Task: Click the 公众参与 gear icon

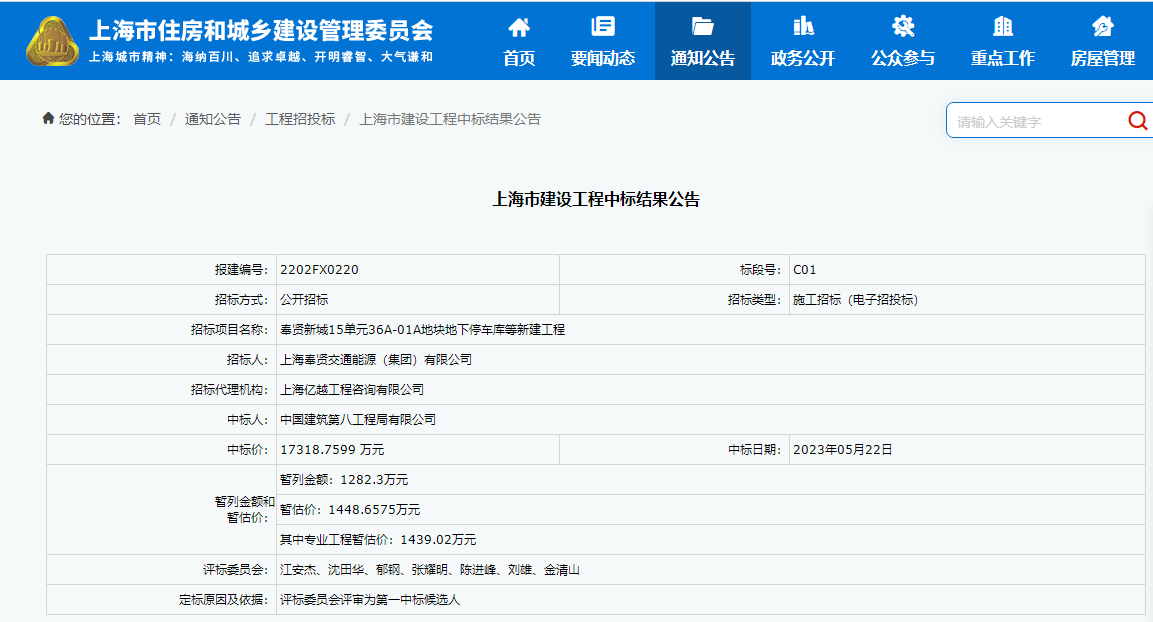Action: click(x=903, y=26)
